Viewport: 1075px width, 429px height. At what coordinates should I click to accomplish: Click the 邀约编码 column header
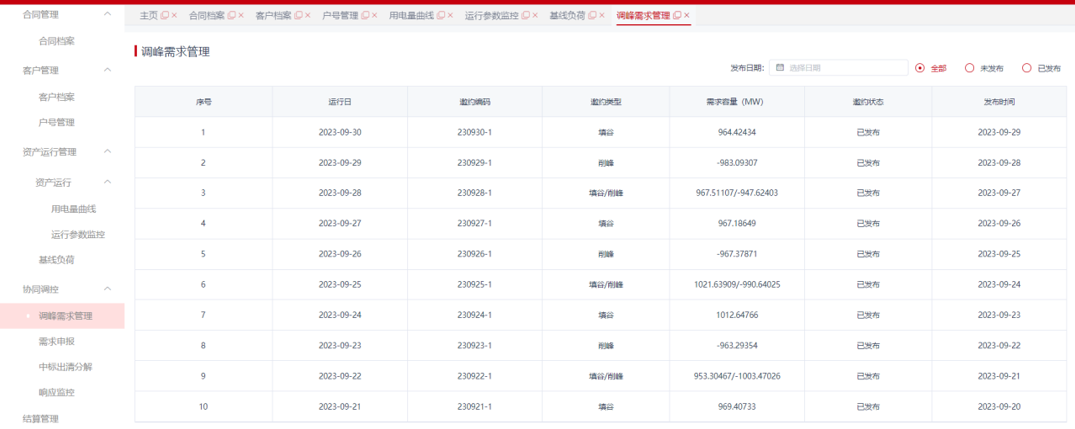(474, 101)
